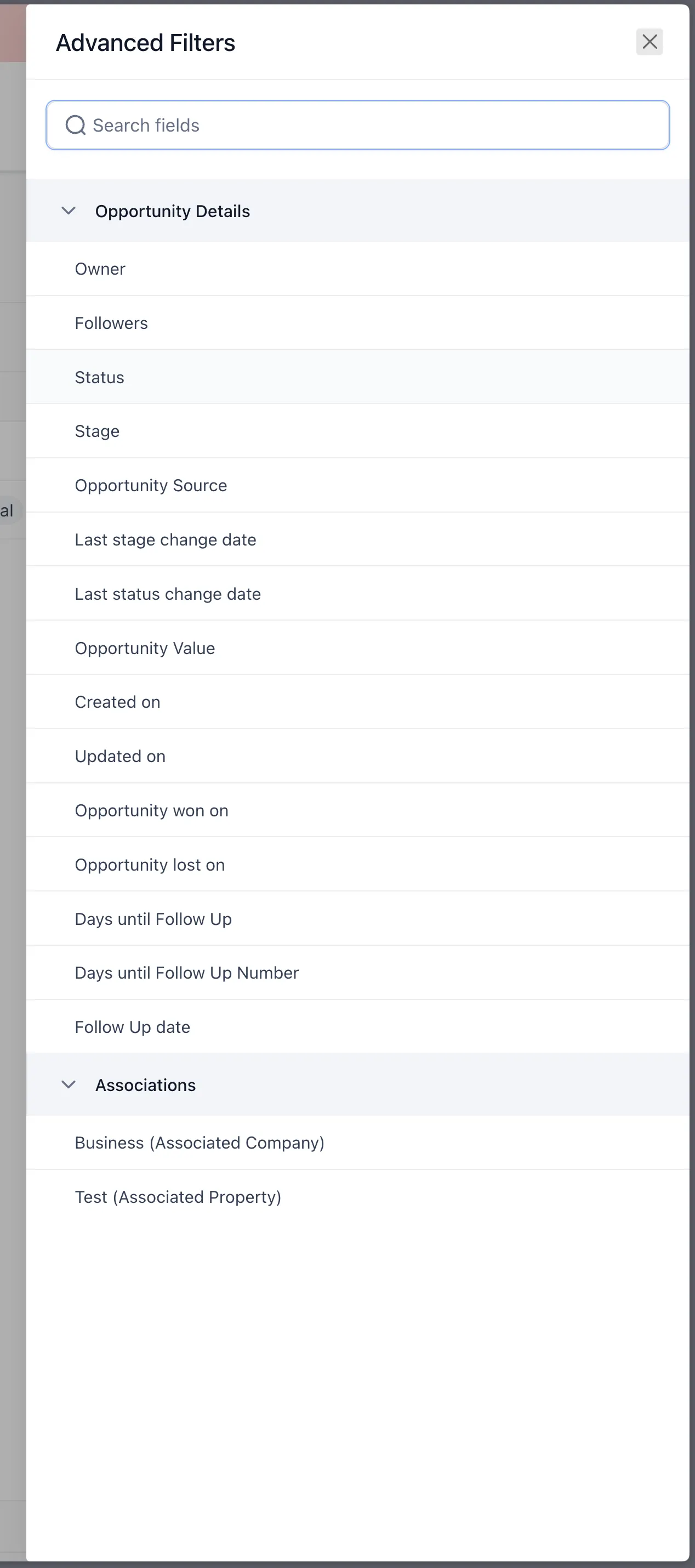
Task: Close the Advanced Filters panel
Action: [x=650, y=42]
